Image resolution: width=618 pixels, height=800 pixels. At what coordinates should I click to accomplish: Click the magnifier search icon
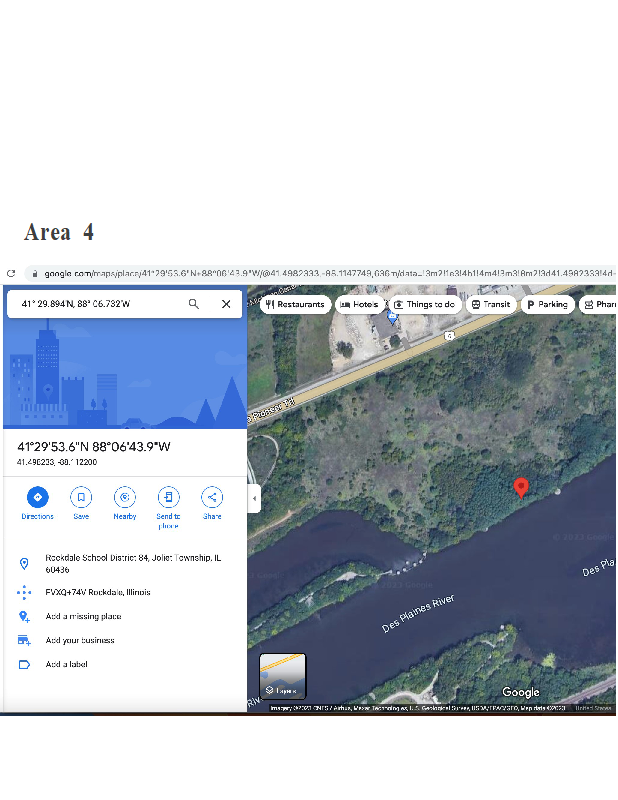pyautogui.click(x=194, y=304)
